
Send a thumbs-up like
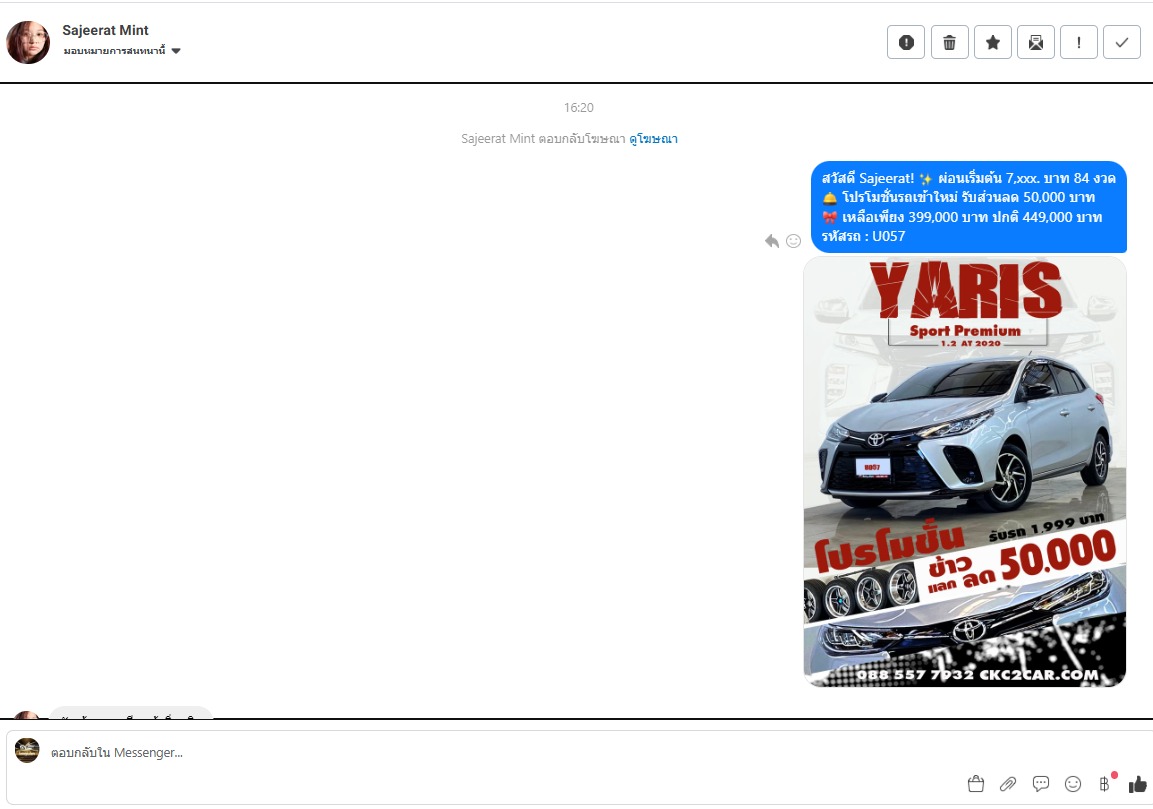(x=1138, y=784)
